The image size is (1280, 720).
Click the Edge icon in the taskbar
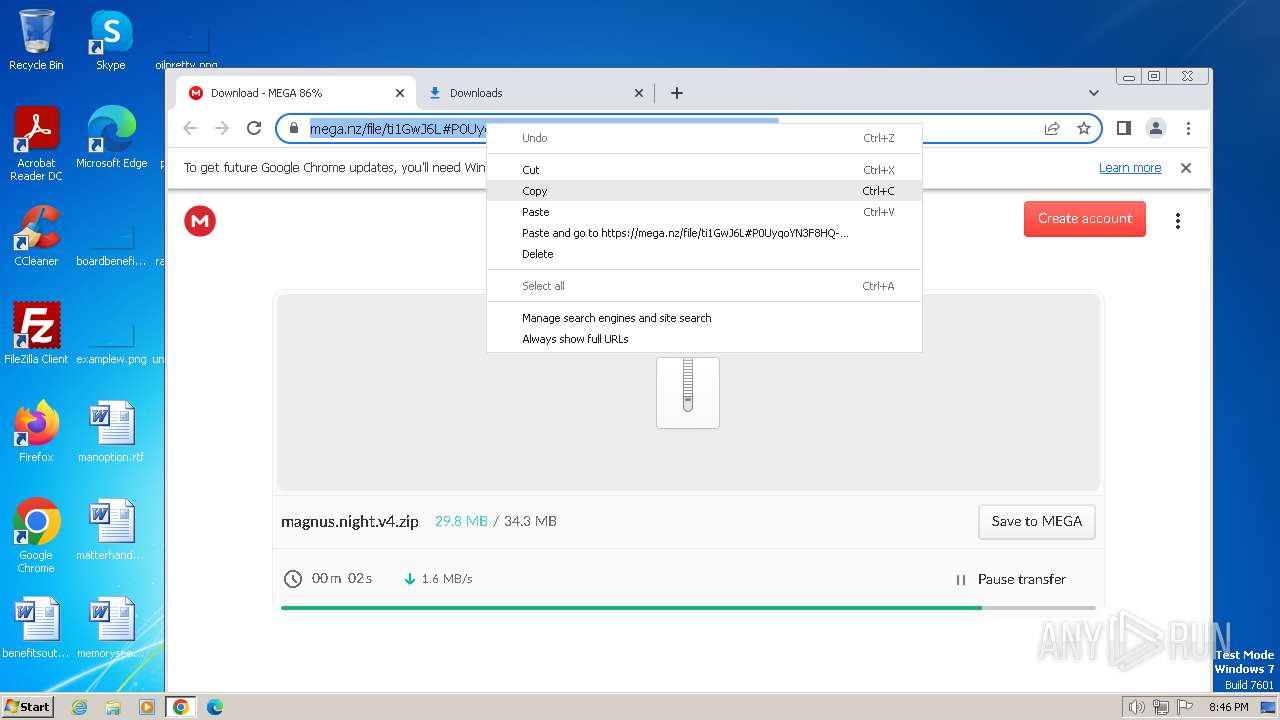[214, 707]
